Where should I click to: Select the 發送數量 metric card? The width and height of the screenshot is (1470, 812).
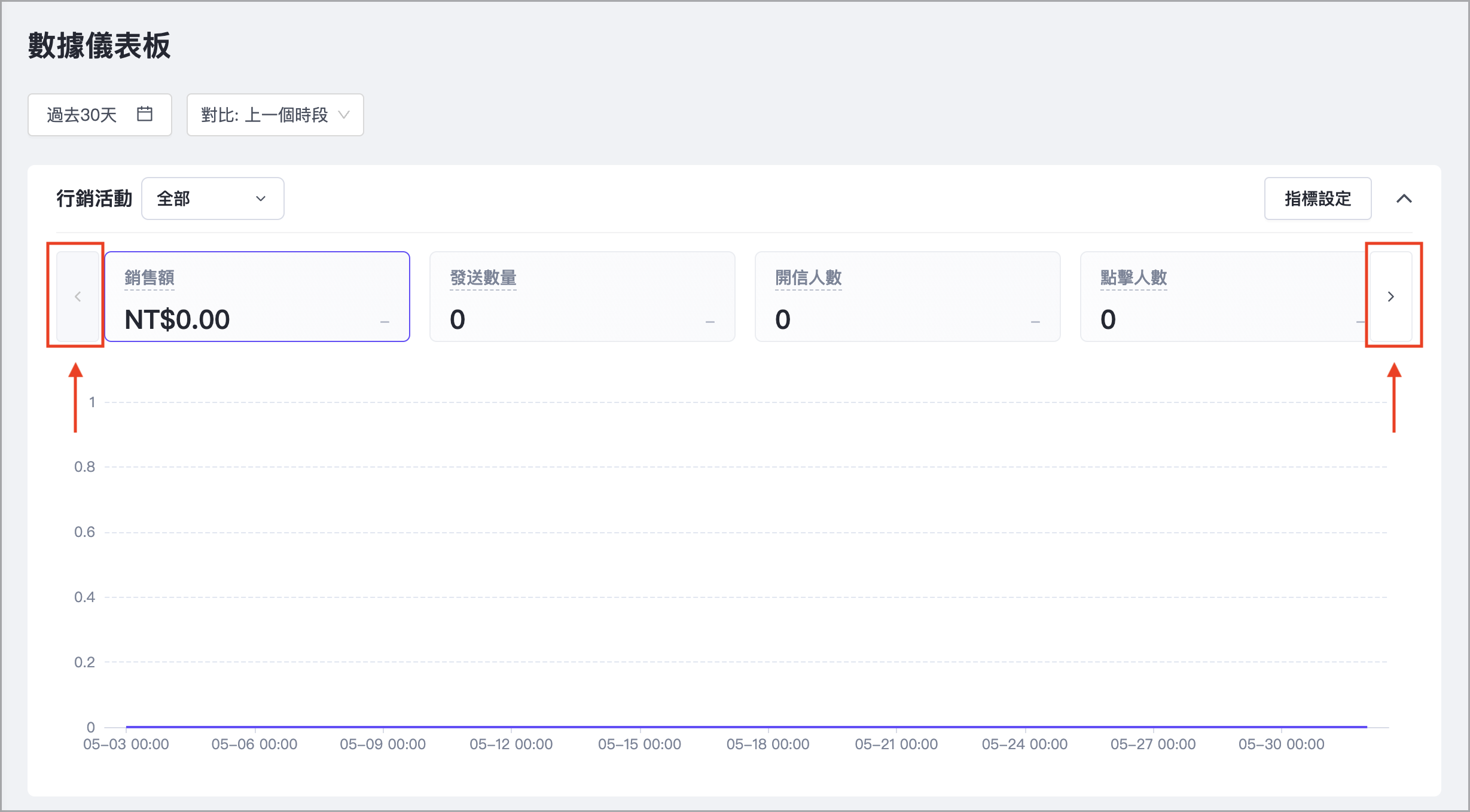(x=582, y=297)
